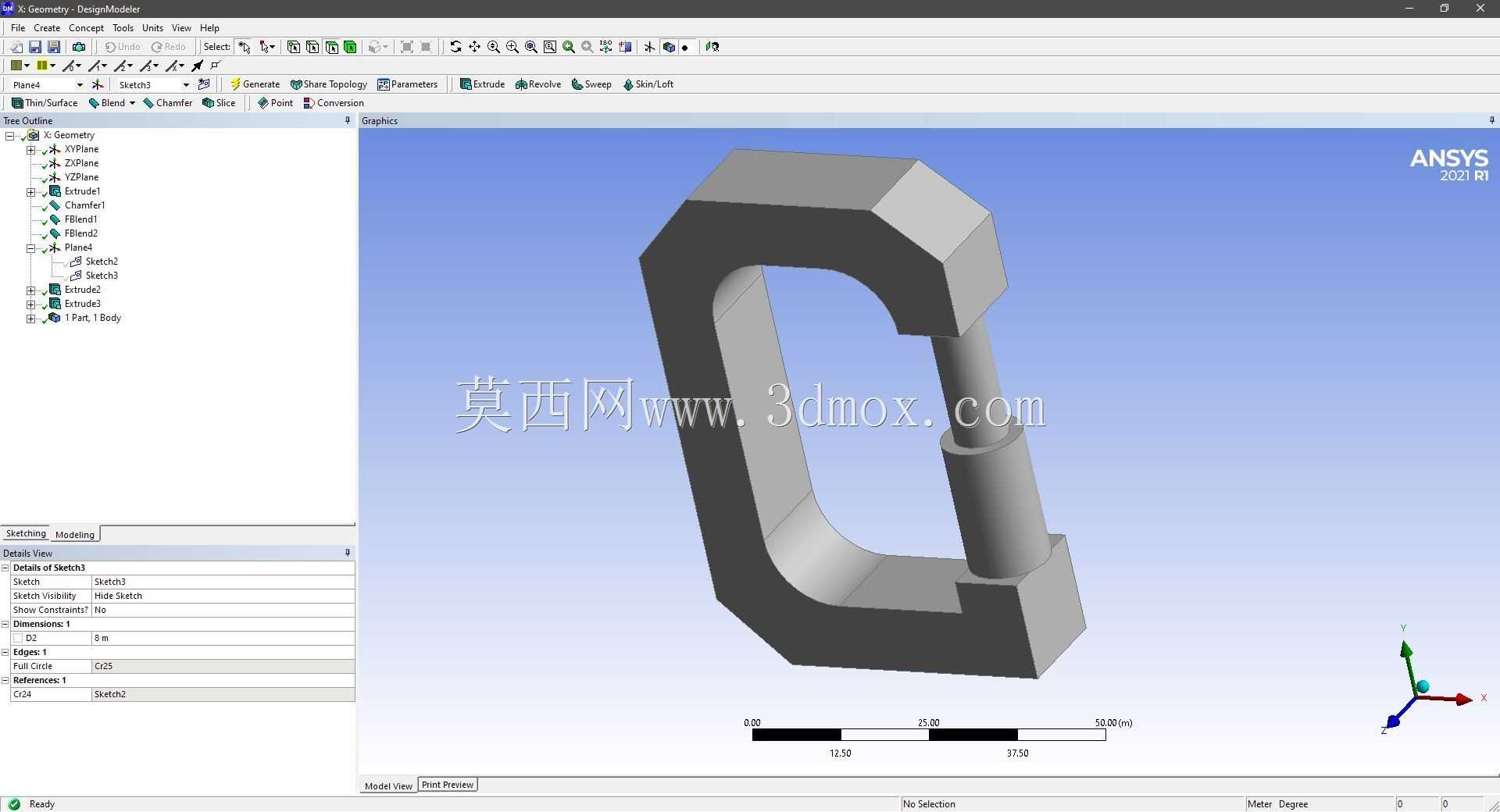Open the Concept menu
This screenshot has width=1500, height=812.
86,27
